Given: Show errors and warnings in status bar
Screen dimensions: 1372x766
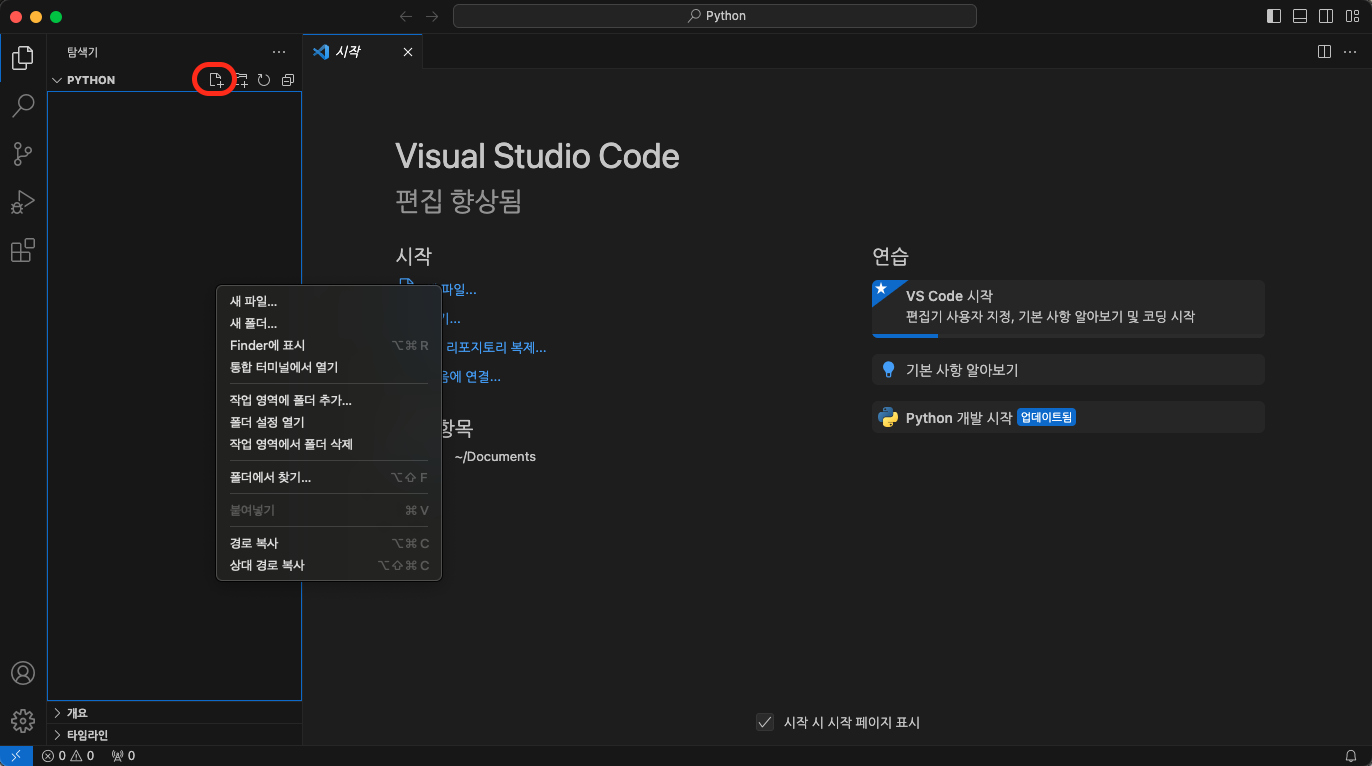Looking at the screenshot, I should [x=68, y=756].
